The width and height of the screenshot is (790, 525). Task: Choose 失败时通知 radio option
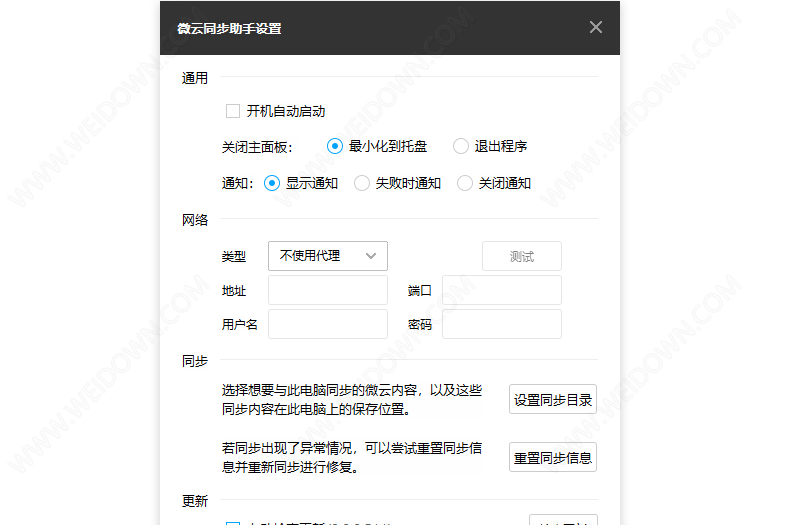pyautogui.click(x=361, y=183)
